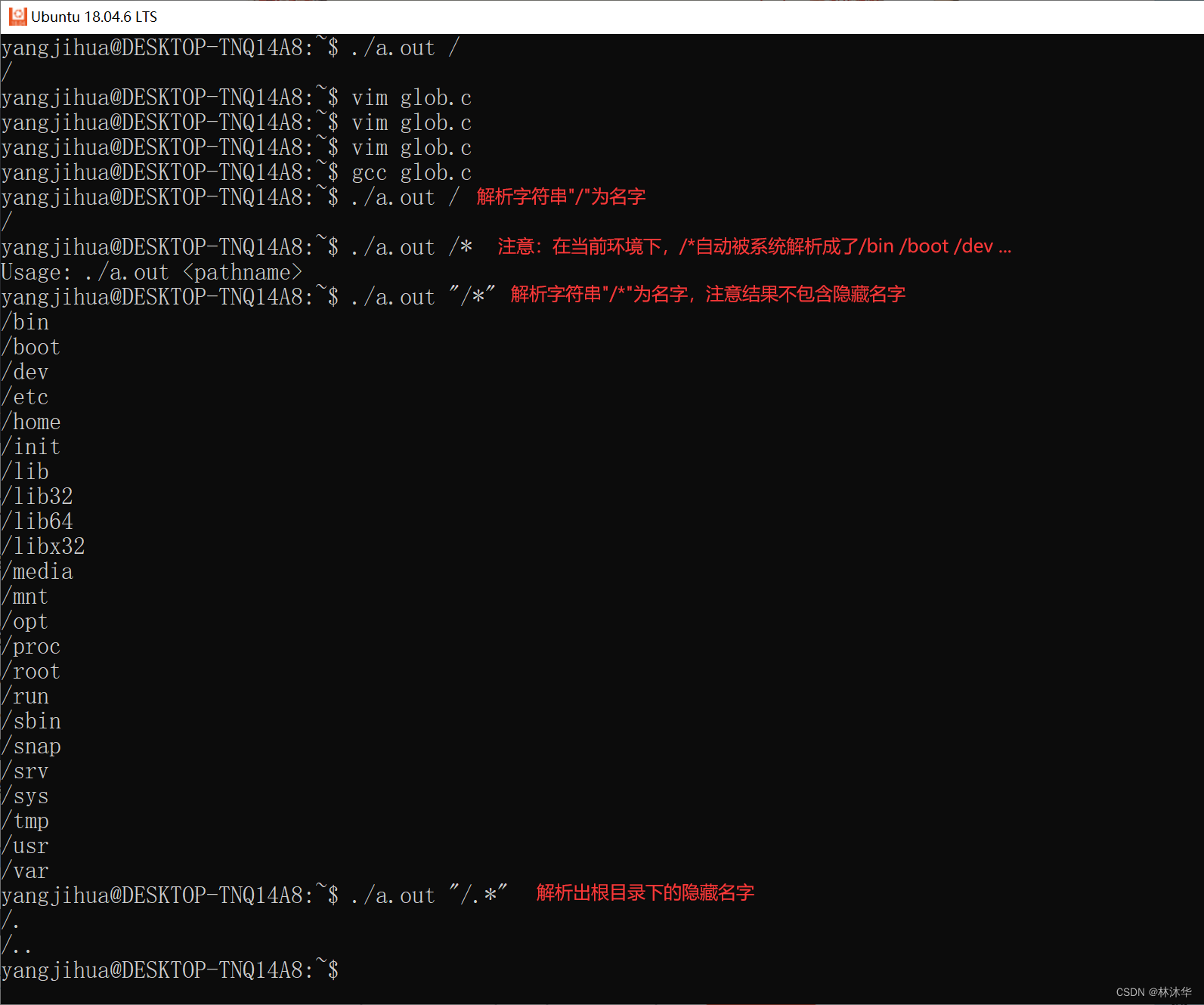Click the "Usage: ./a.out <pathname>" output line

tap(151, 273)
